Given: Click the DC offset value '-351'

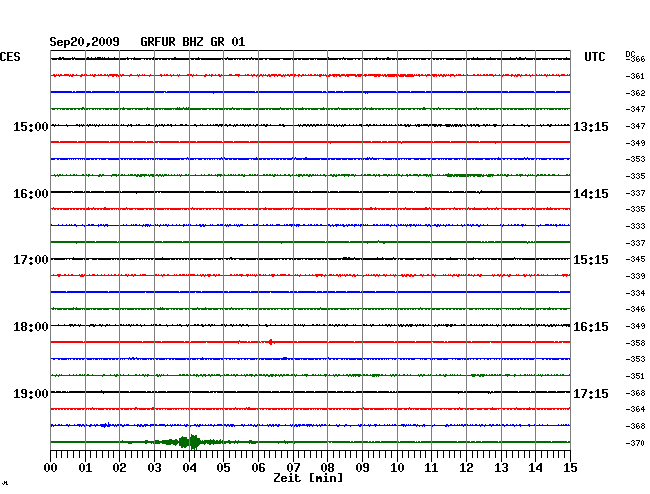Looking at the screenshot, I should pyautogui.click(x=635, y=376).
